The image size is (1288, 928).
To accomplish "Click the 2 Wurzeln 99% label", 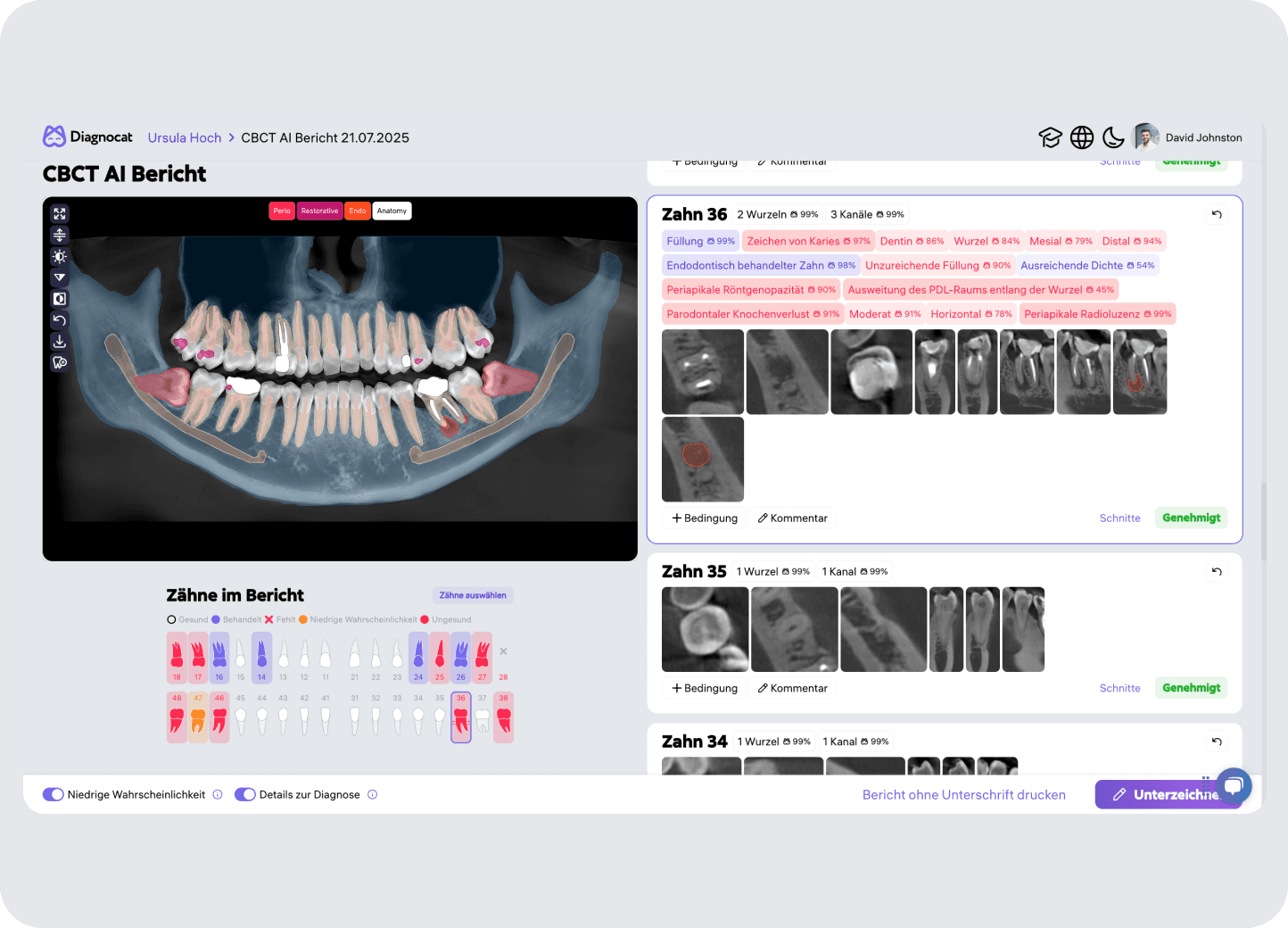I will pos(778,214).
